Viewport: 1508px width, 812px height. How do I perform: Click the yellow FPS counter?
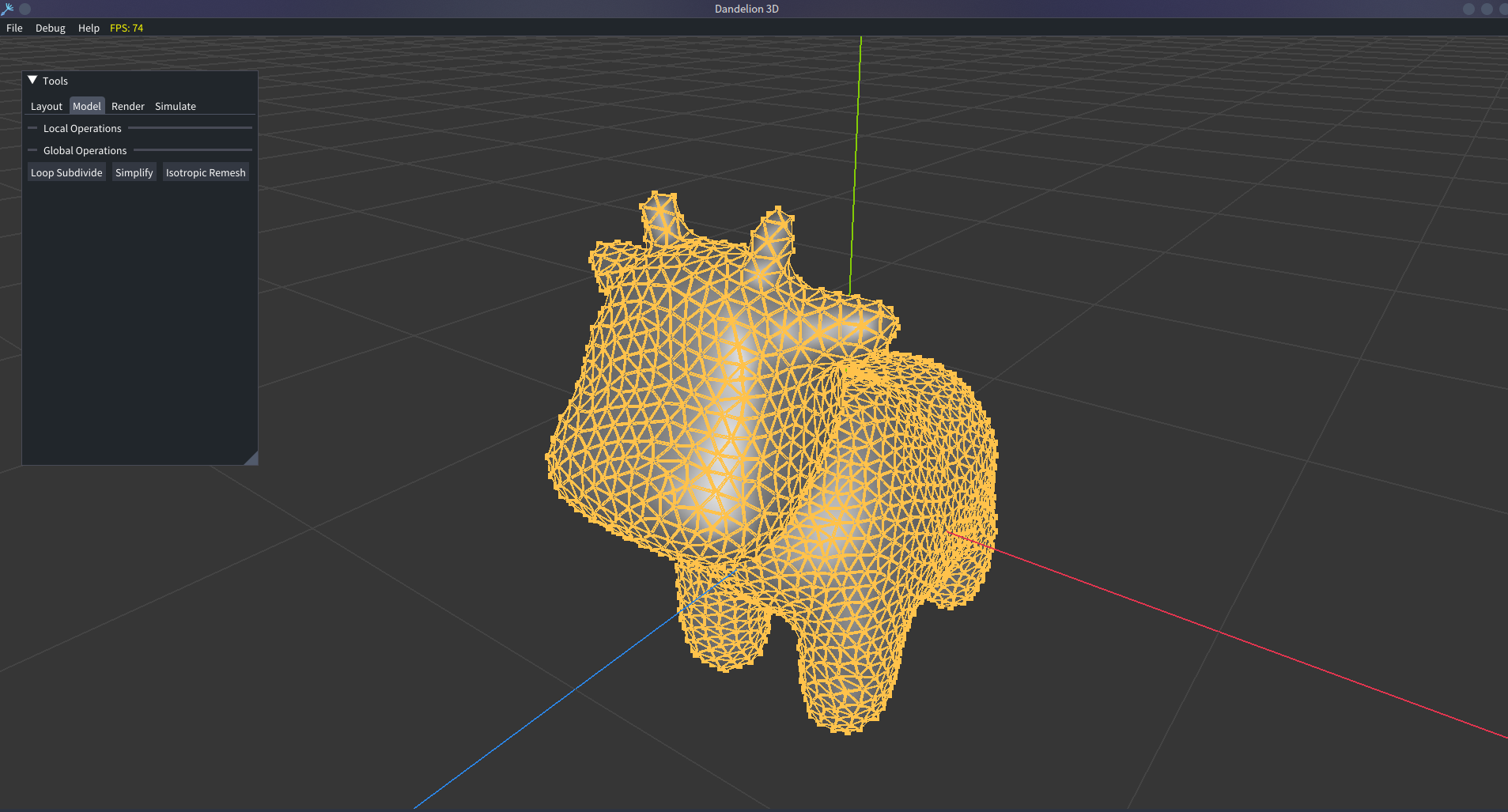(127, 28)
